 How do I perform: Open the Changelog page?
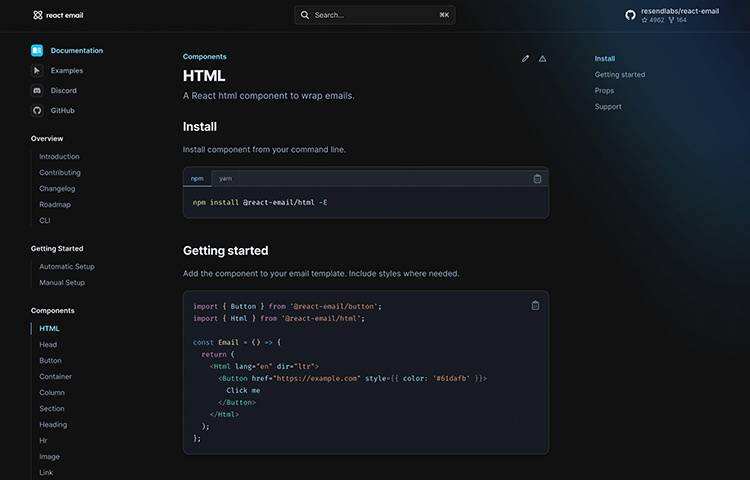pos(57,188)
